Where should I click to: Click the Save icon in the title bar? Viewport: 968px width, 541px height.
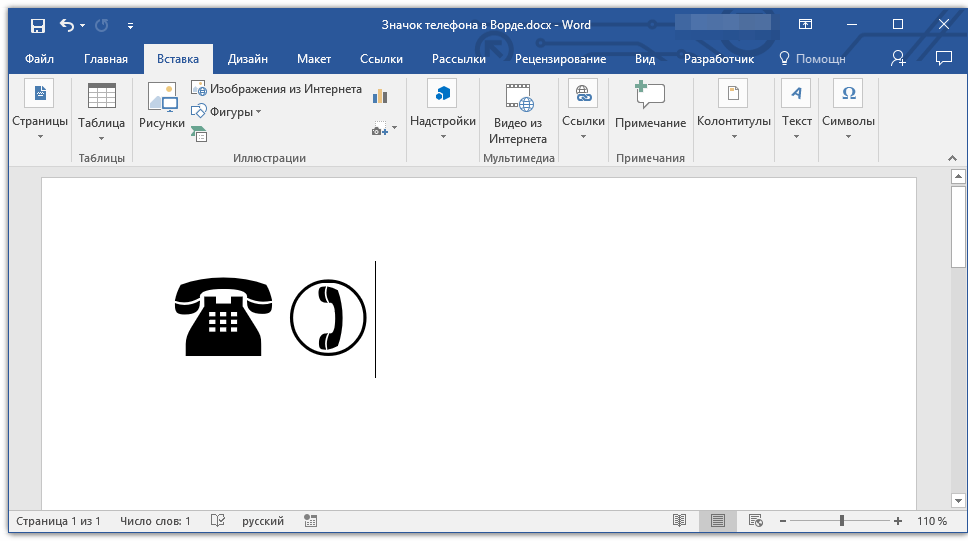(37, 25)
